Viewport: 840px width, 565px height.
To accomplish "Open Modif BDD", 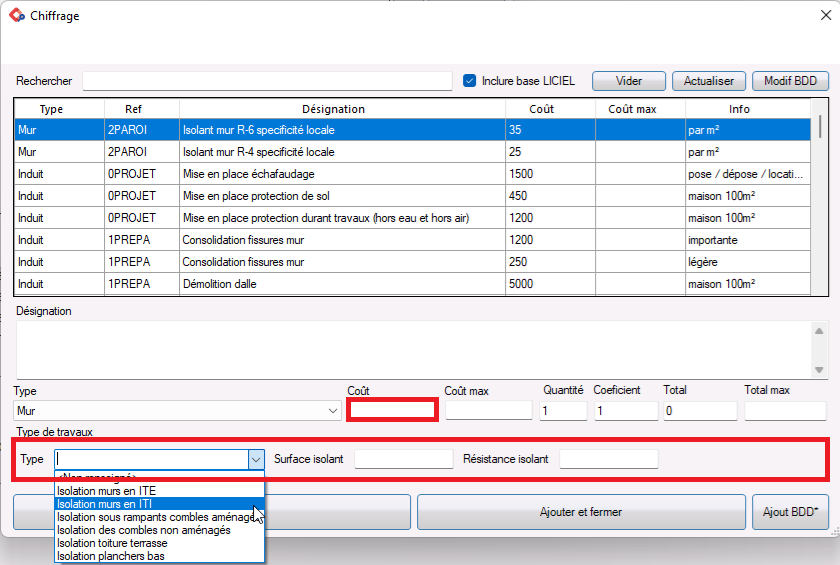I will pyautogui.click(x=790, y=81).
